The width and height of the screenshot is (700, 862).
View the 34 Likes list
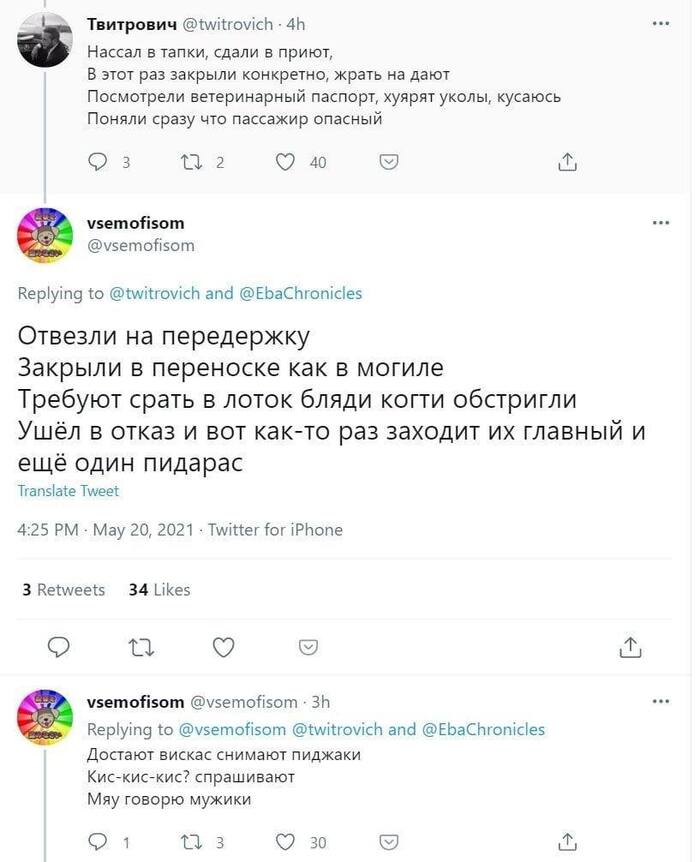click(159, 590)
